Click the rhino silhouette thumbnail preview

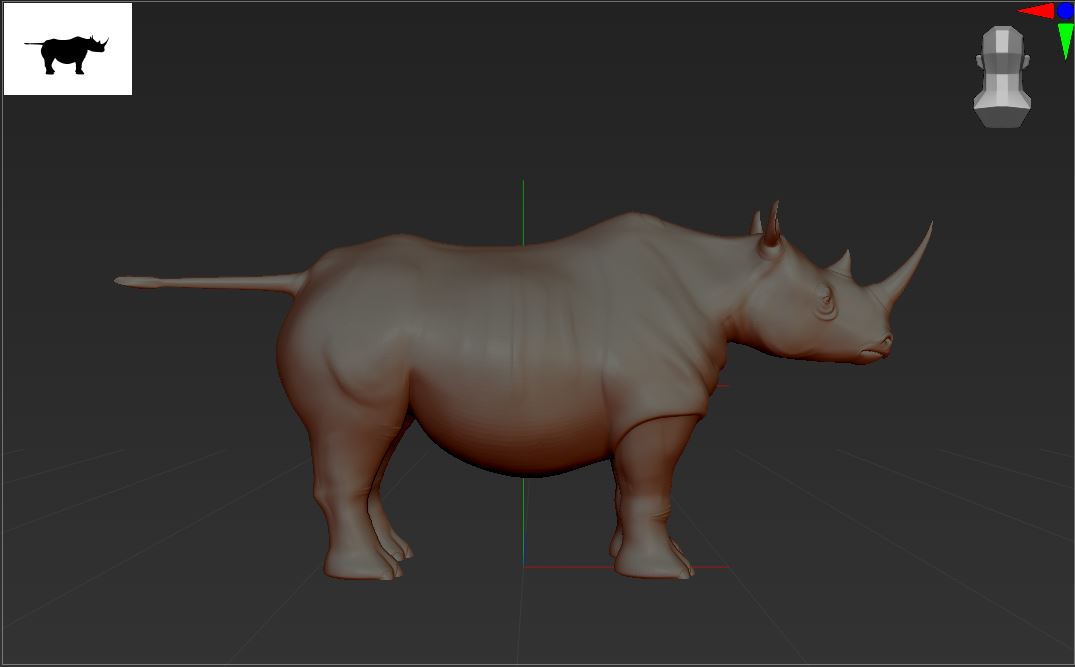[x=68, y=49]
